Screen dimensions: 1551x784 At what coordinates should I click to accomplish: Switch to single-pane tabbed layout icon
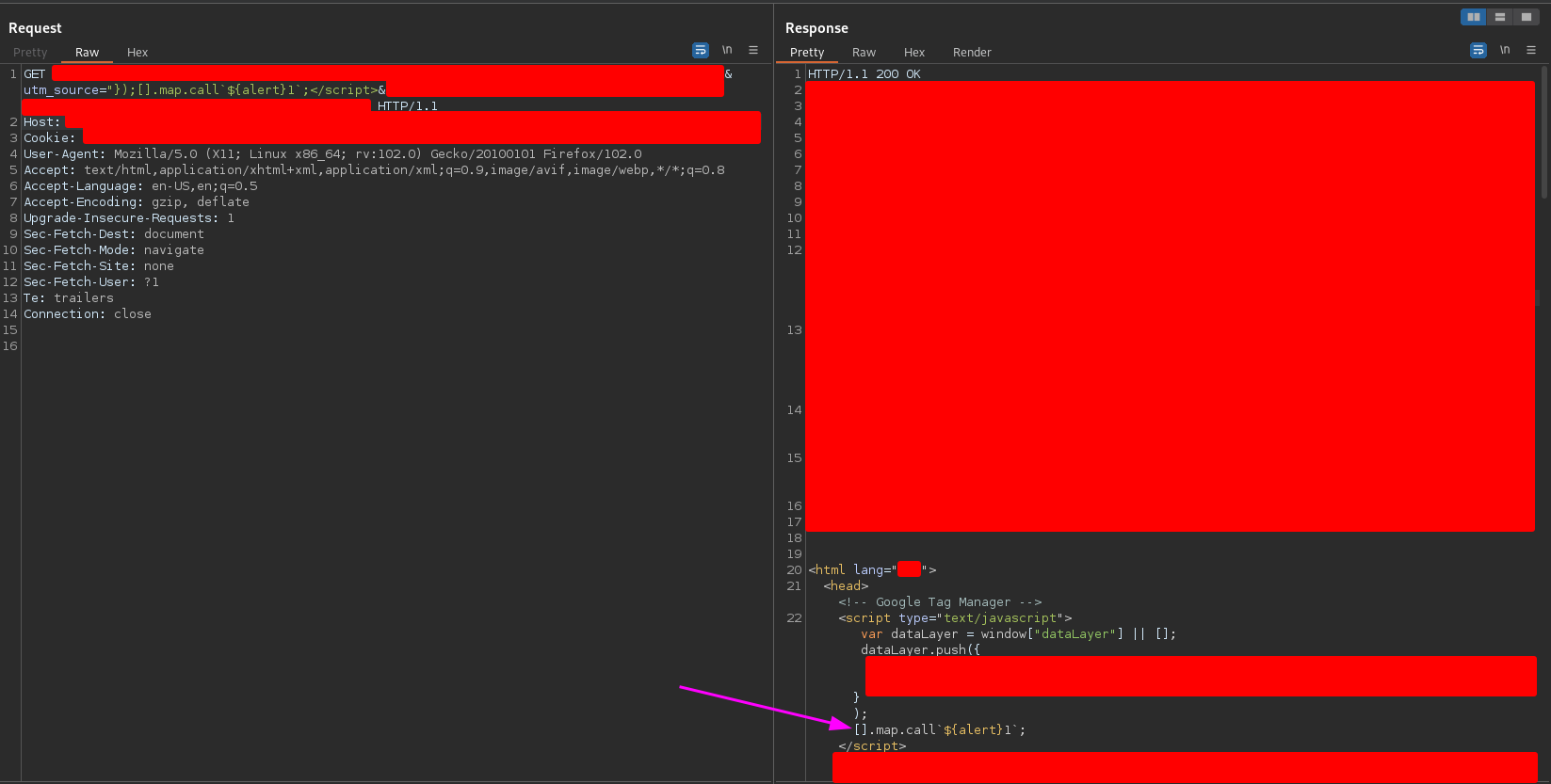pos(1526,17)
